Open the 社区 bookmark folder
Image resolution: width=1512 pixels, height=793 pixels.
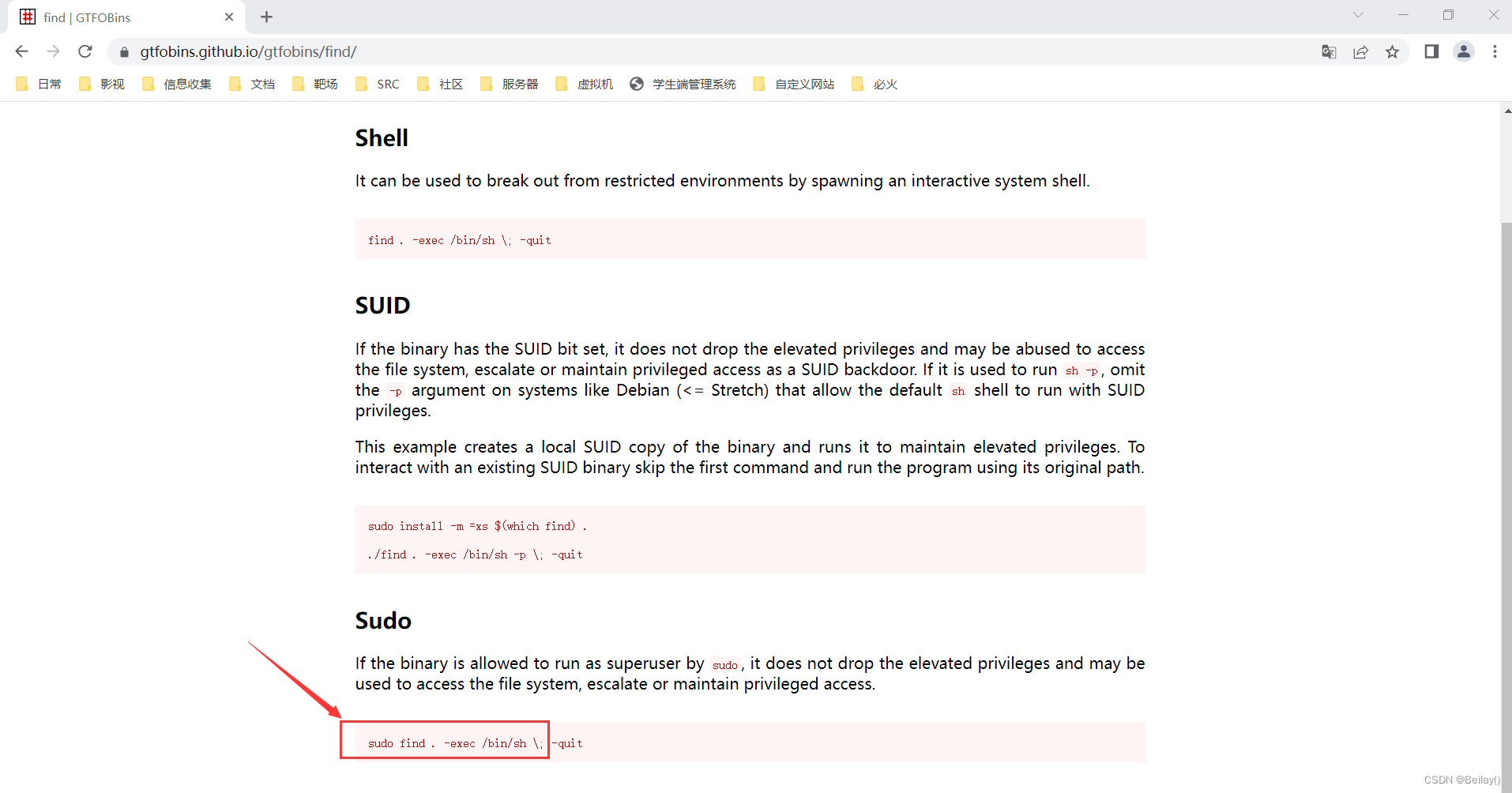(440, 84)
